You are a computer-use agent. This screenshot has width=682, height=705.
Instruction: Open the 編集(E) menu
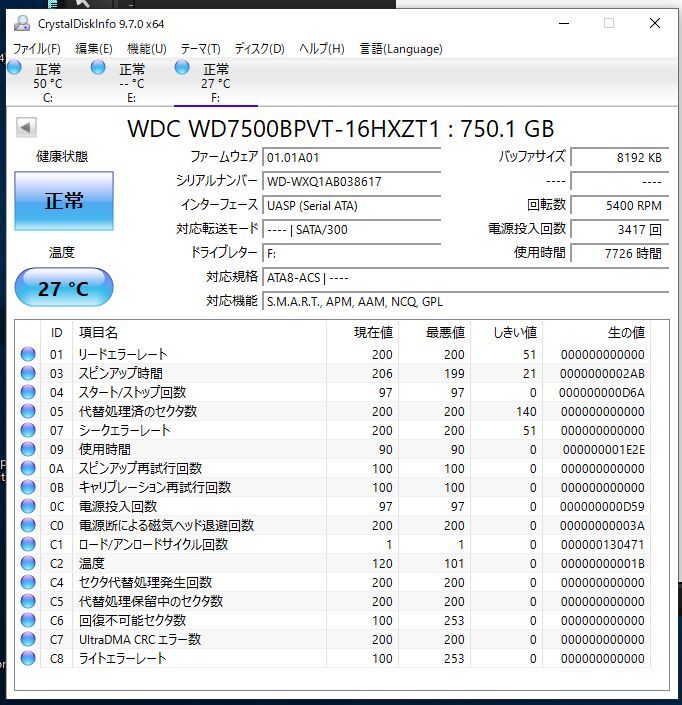click(94, 49)
